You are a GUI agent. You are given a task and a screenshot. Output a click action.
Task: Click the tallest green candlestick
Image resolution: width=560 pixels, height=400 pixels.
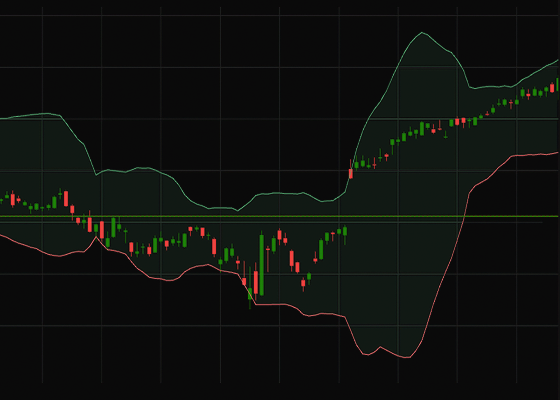pyautogui.click(x=261, y=265)
